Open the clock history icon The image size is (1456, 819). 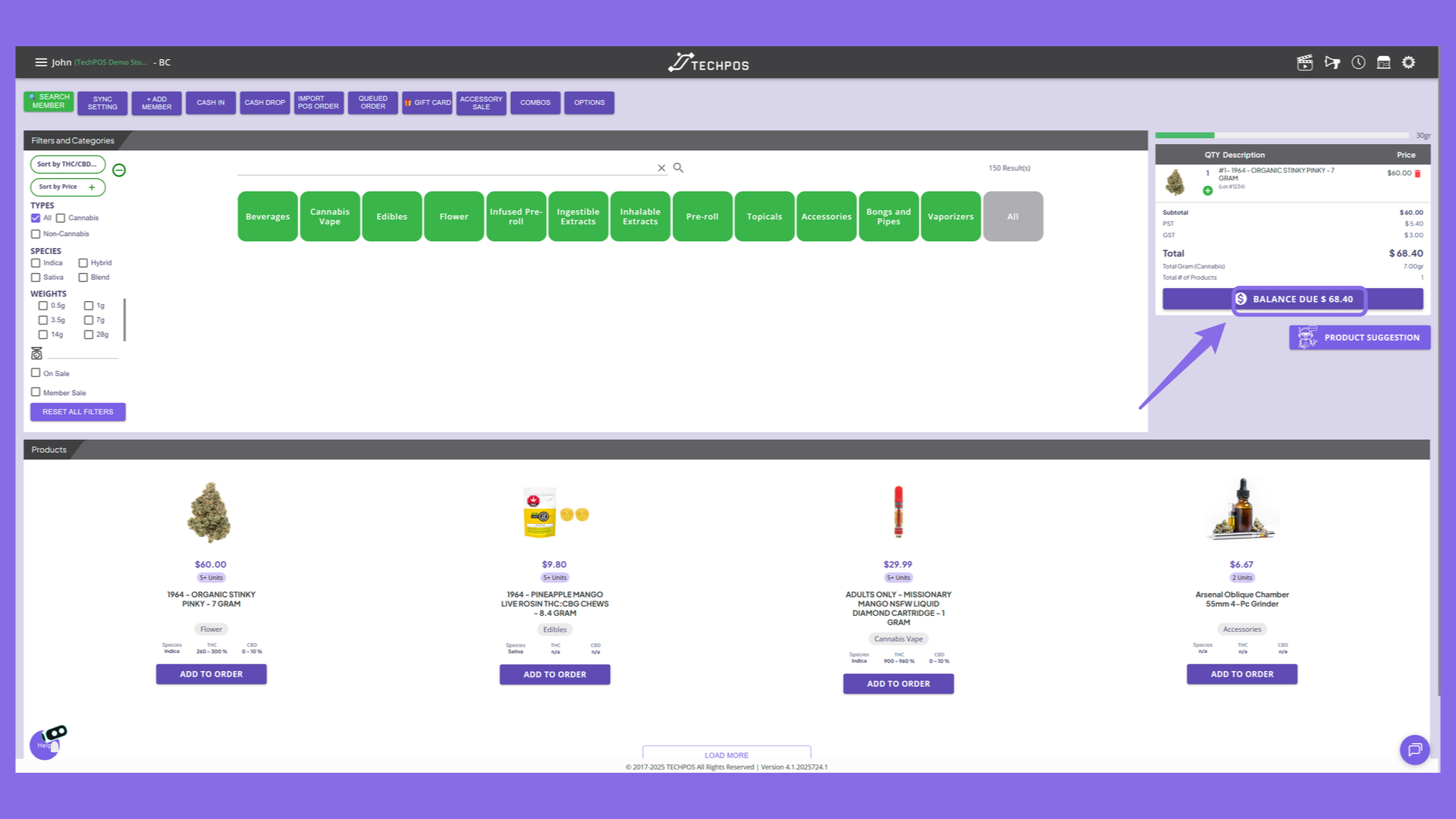1358,62
